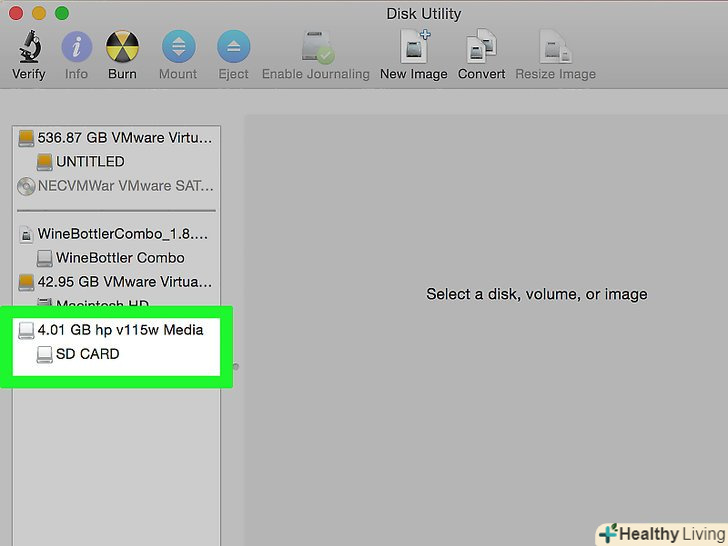The image size is (728, 546).
Task: Click the Convert toolbar label
Action: [x=481, y=74]
